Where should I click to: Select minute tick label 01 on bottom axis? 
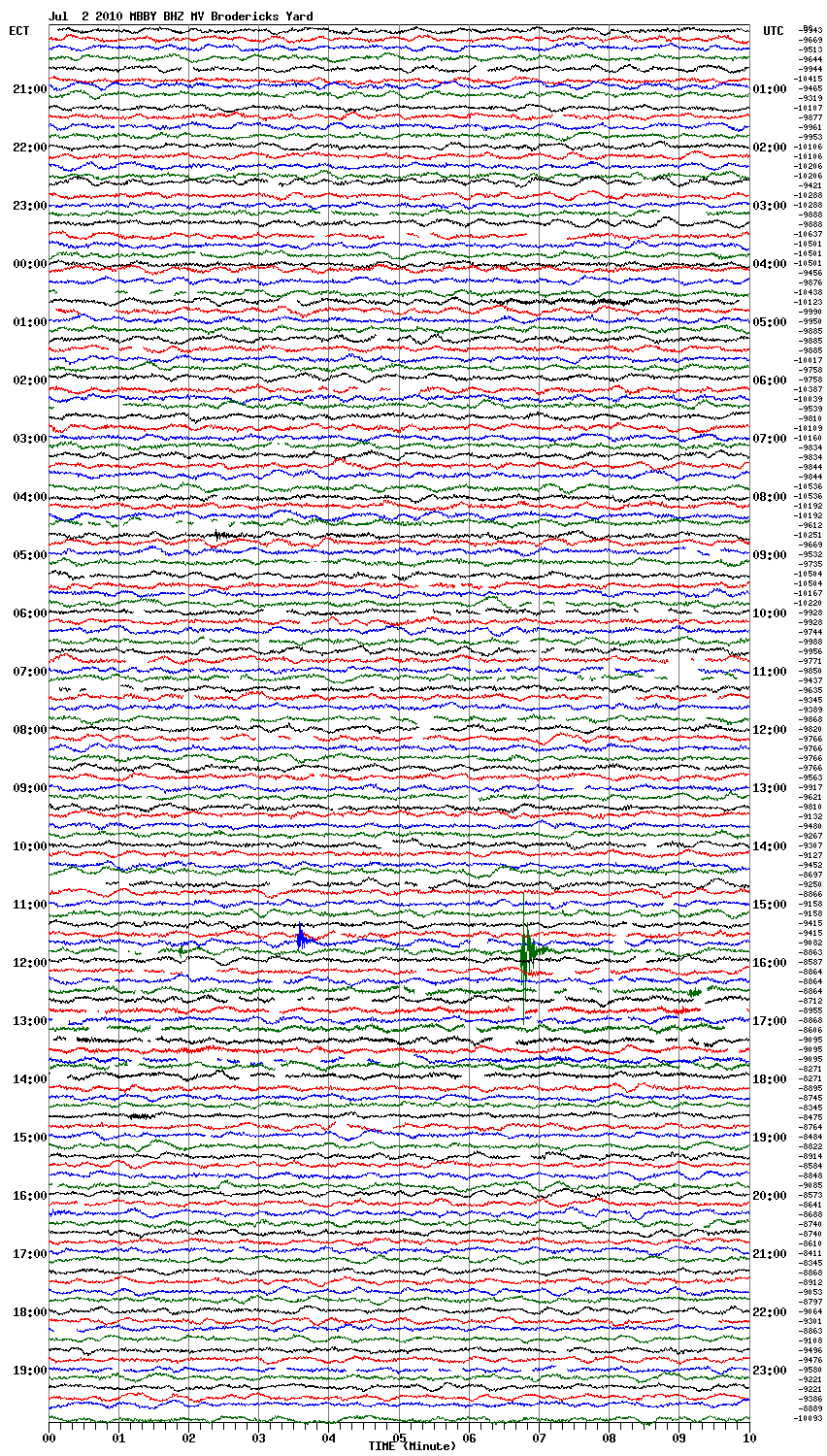[118, 1438]
